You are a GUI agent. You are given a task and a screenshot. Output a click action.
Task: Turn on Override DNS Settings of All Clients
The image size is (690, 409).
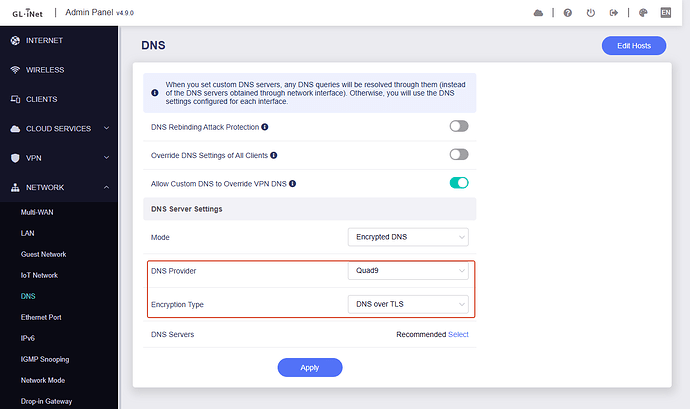[x=459, y=155]
